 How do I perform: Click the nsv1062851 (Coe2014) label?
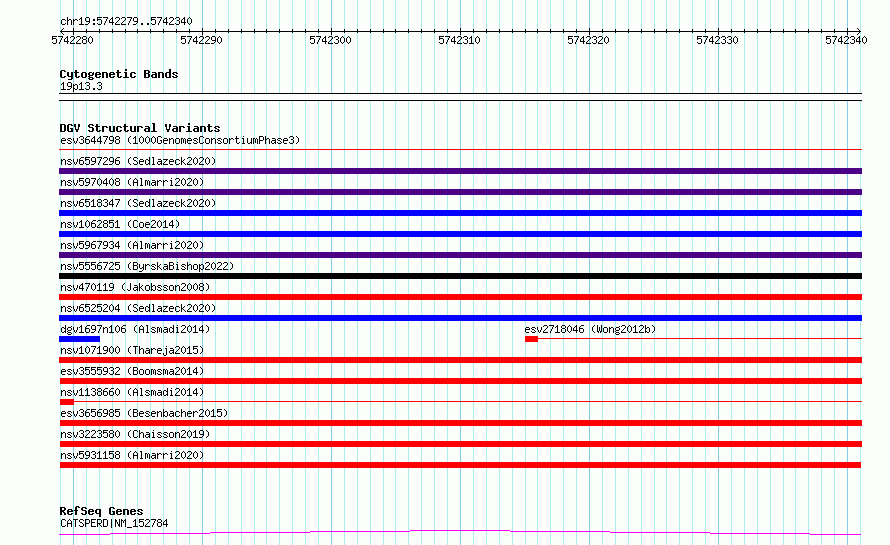tap(120, 224)
